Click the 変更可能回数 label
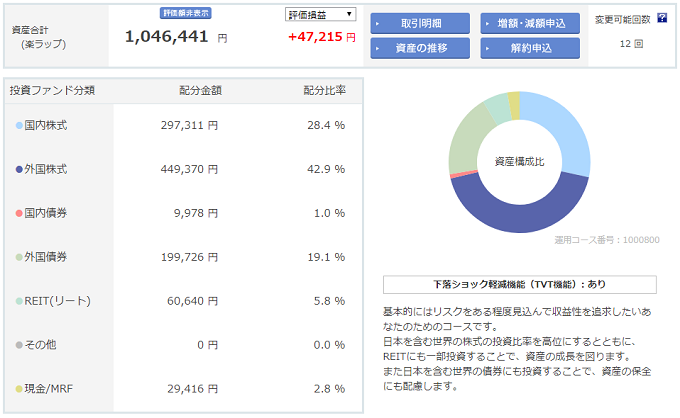 pyautogui.click(x=623, y=20)
